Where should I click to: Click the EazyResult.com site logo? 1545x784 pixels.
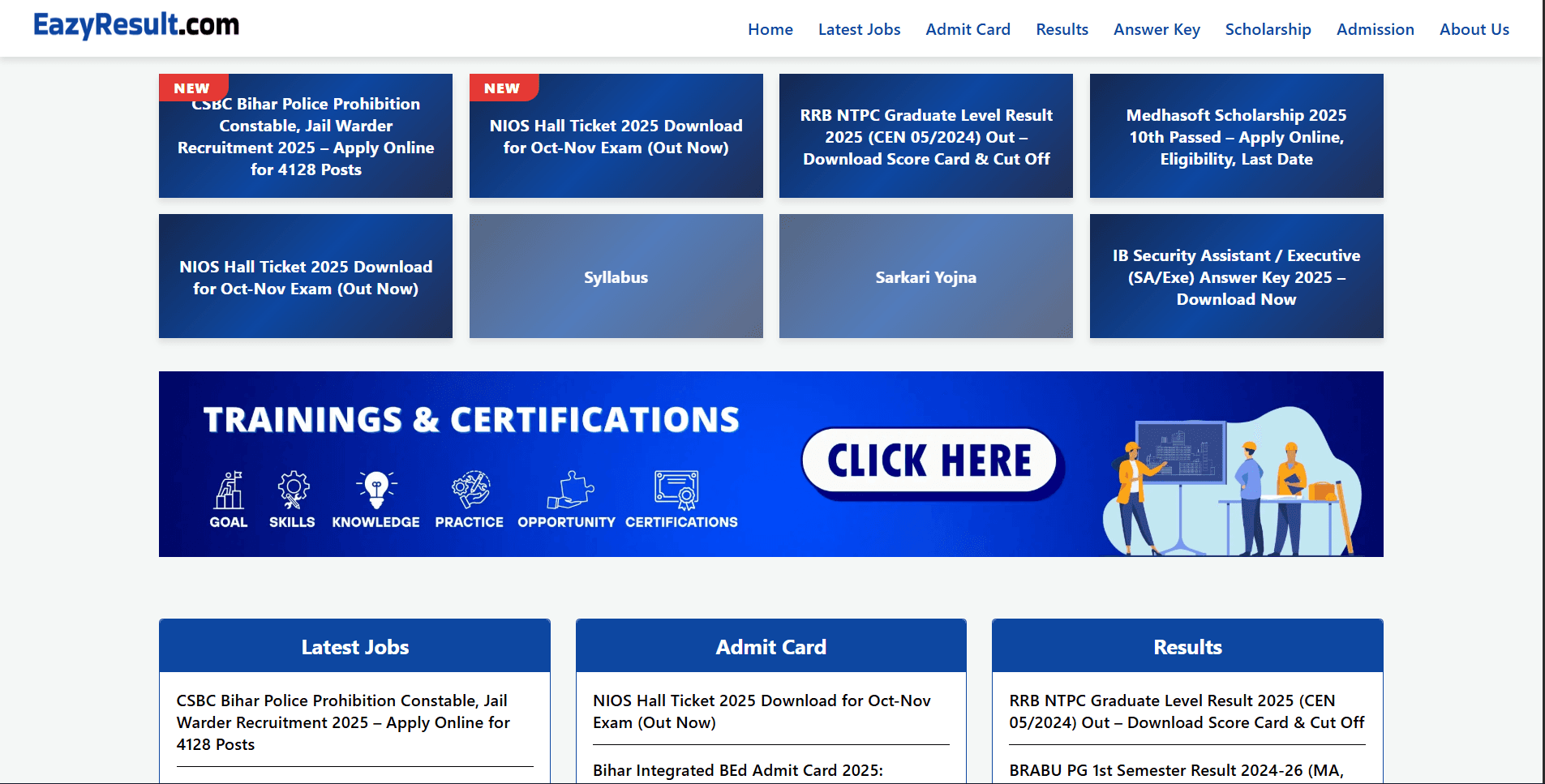135,24
